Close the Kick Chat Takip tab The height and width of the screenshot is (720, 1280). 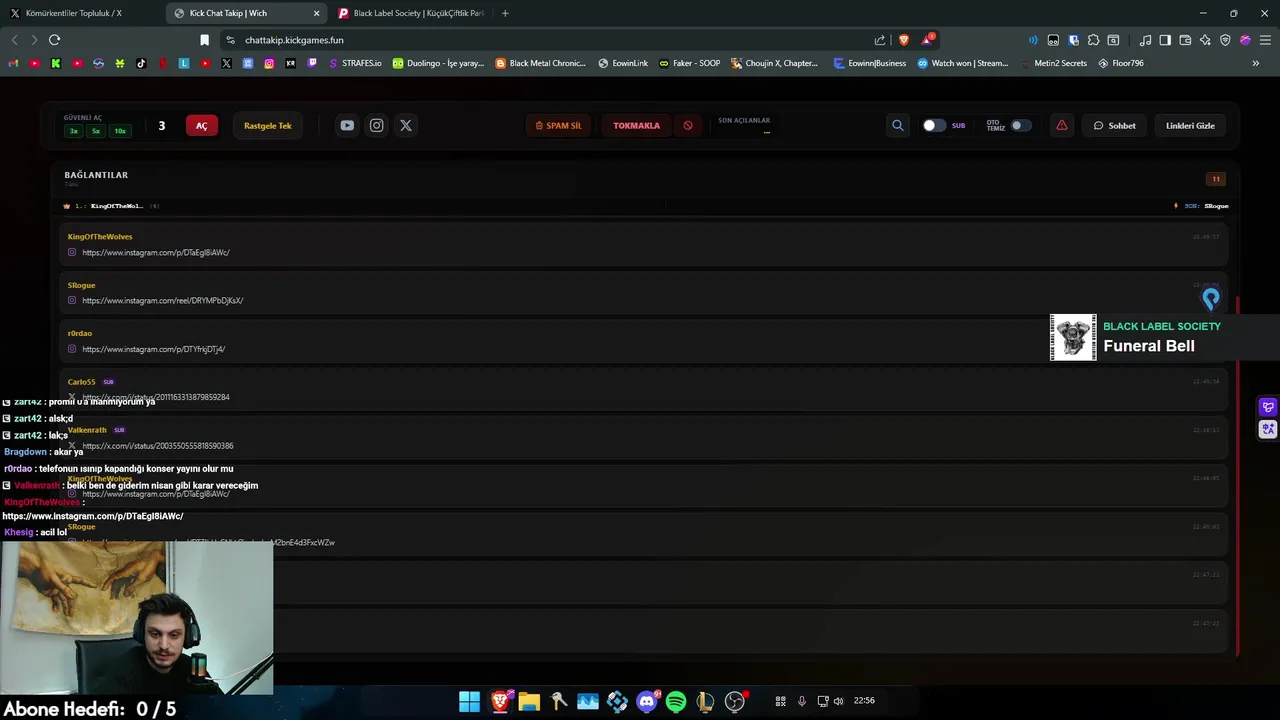tap(317, 13)
